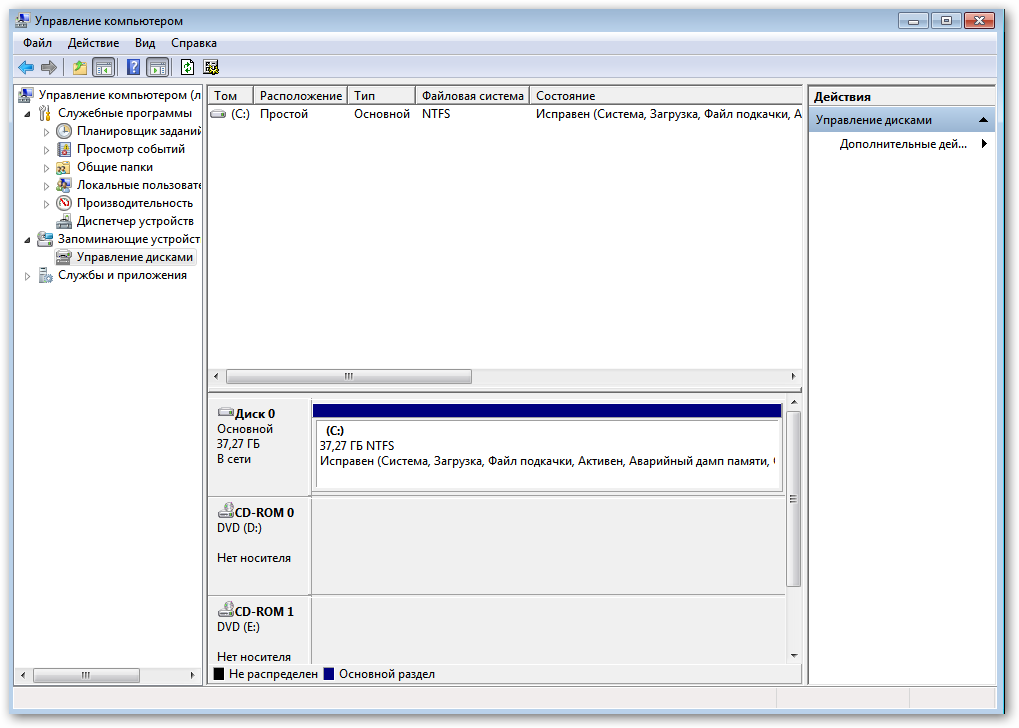This screenshot has width=1019, height=728.
Task: Click the Основной cell in the (C:) row
Action: [x=381, y=114]
